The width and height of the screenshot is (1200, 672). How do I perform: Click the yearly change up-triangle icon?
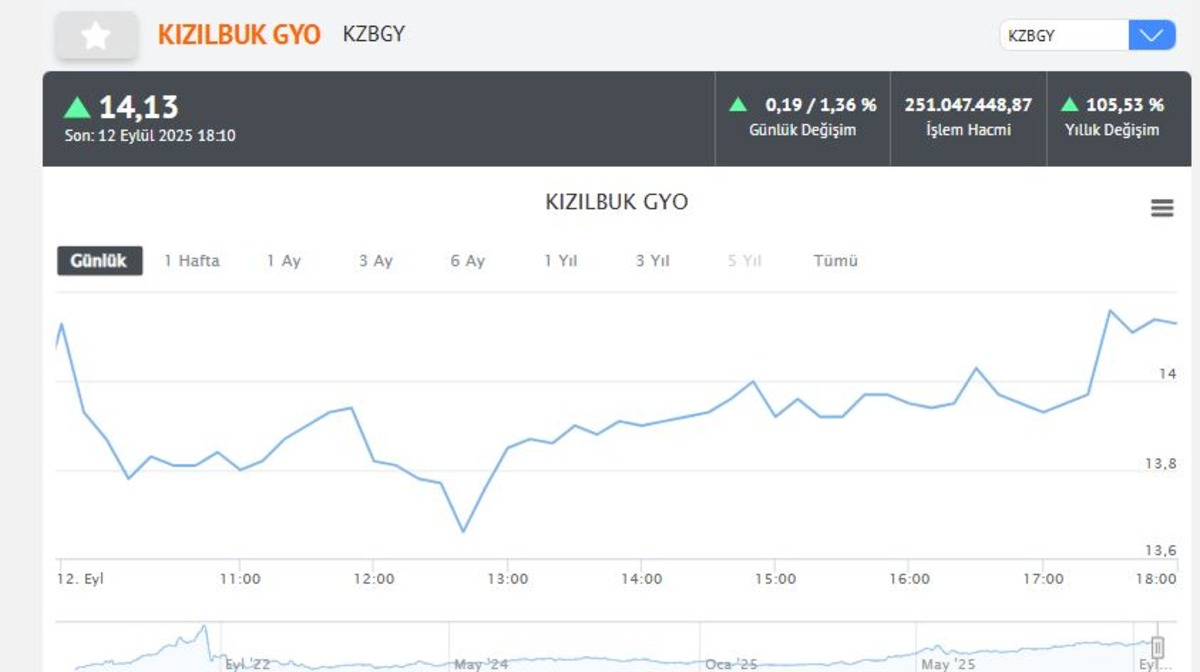pyautogui.click(x=1069, y=104)
